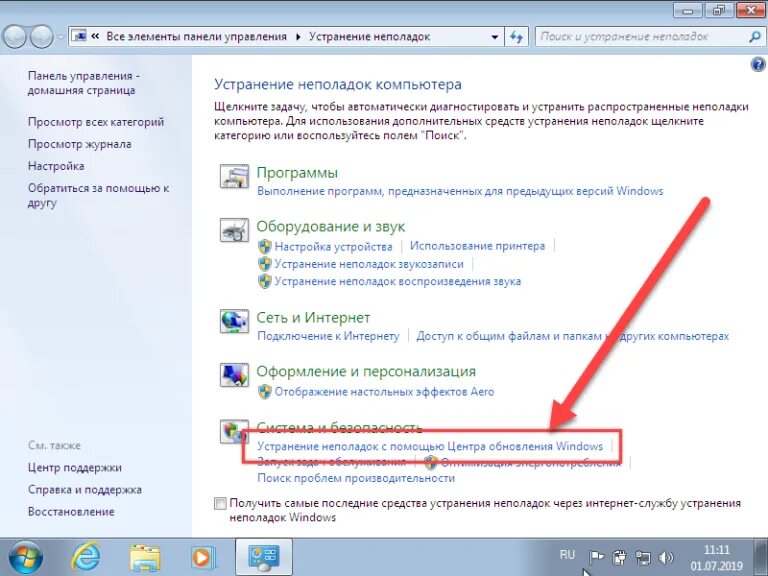Click Отображение настольных эффектов Aero link
768x576 pixels.
384,392
